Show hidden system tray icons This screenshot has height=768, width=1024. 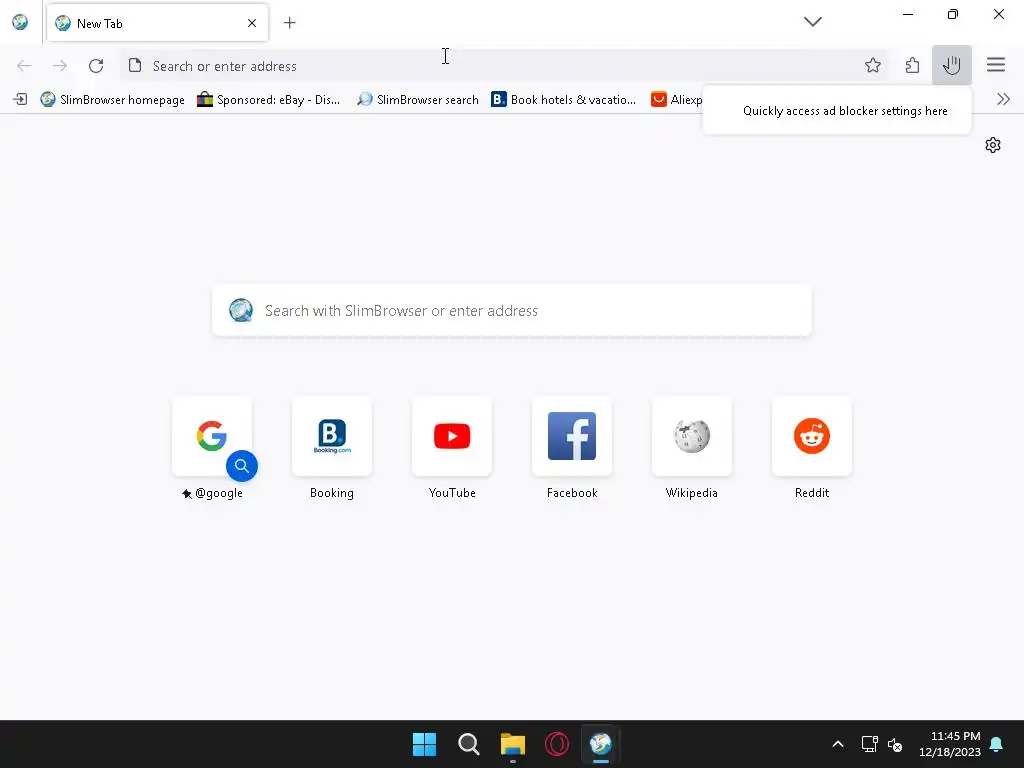[x=838, y=744]
